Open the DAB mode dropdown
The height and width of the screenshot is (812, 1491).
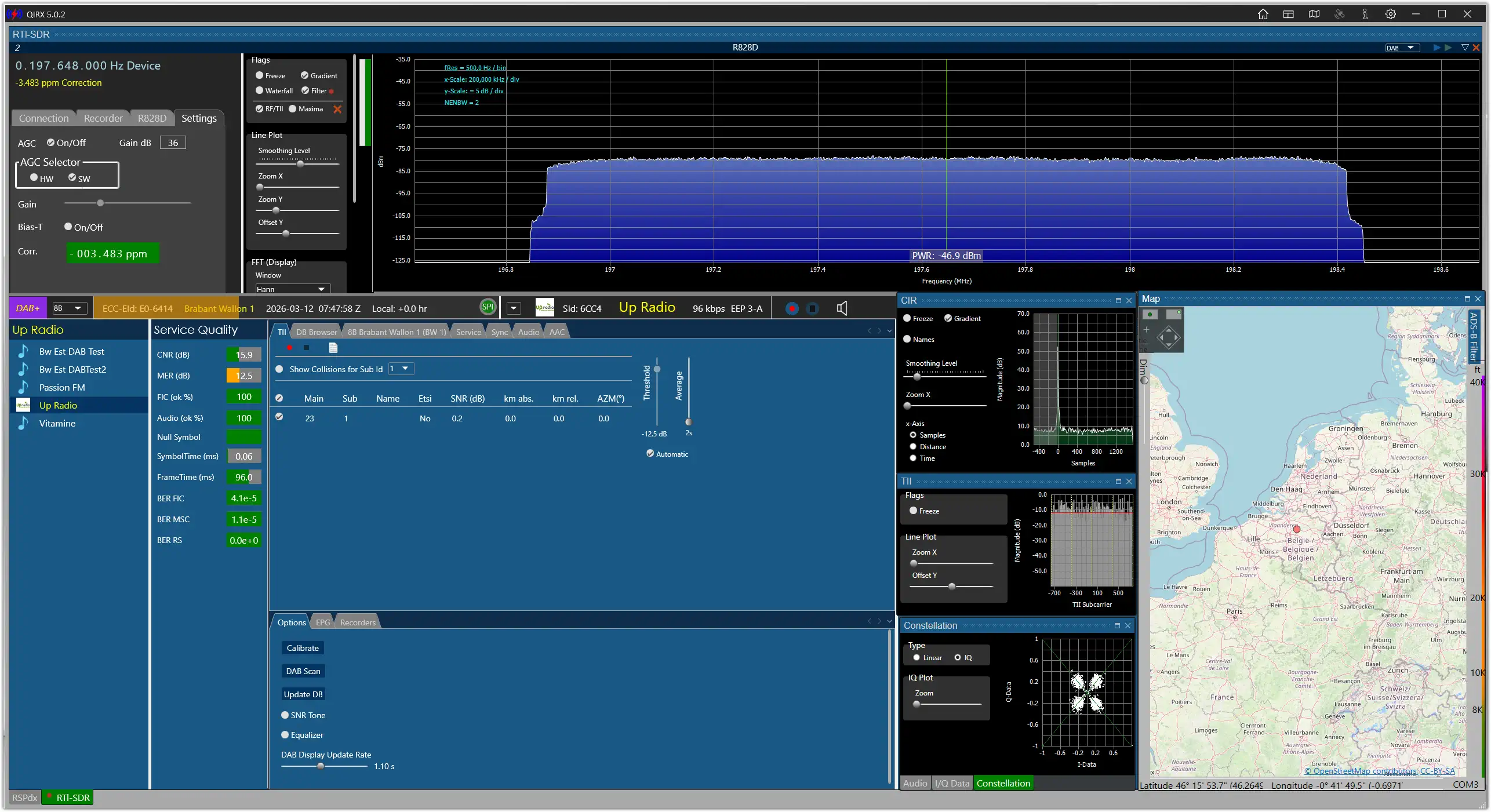(x=1402, y=48)
